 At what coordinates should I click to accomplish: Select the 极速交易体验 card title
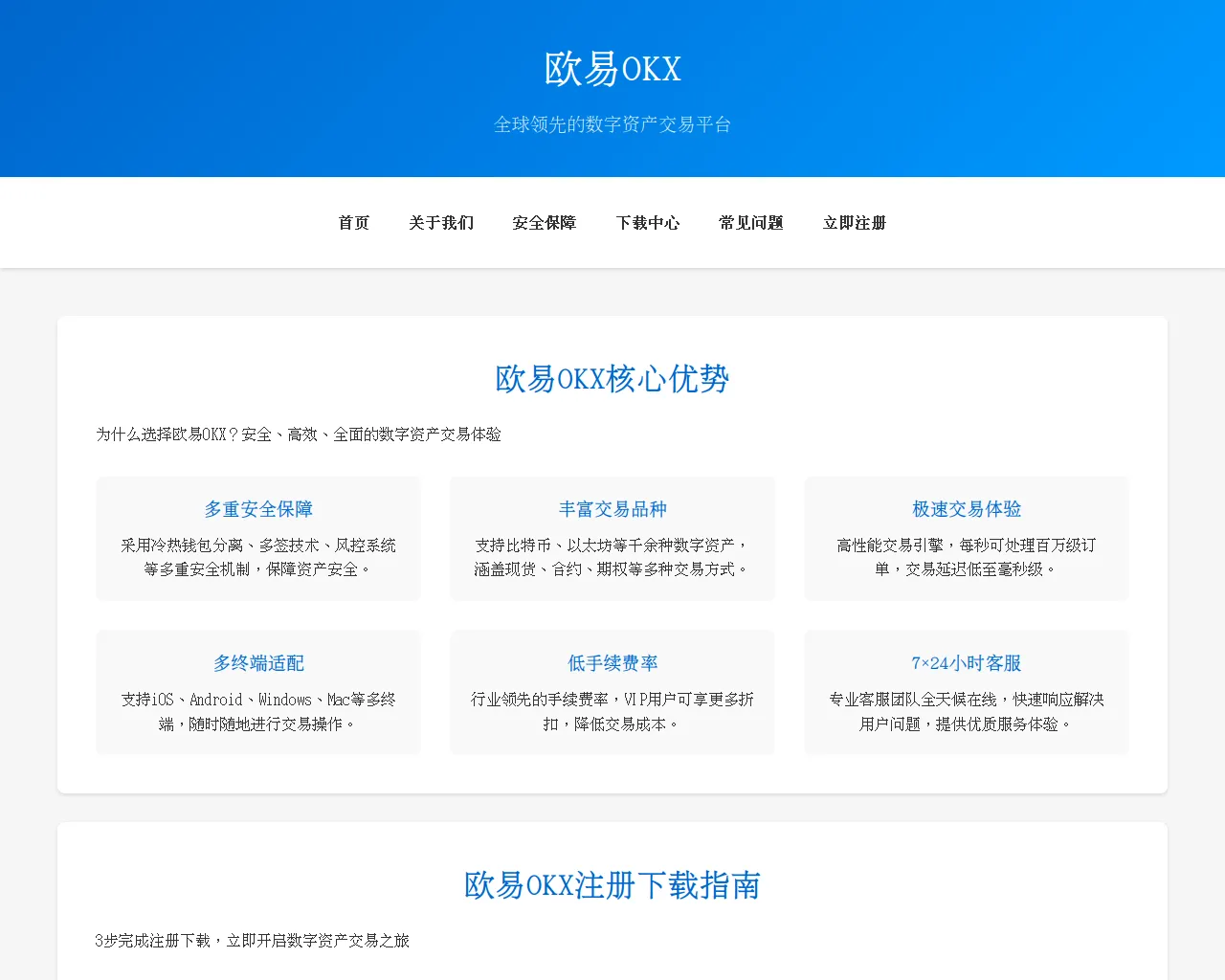967,509
